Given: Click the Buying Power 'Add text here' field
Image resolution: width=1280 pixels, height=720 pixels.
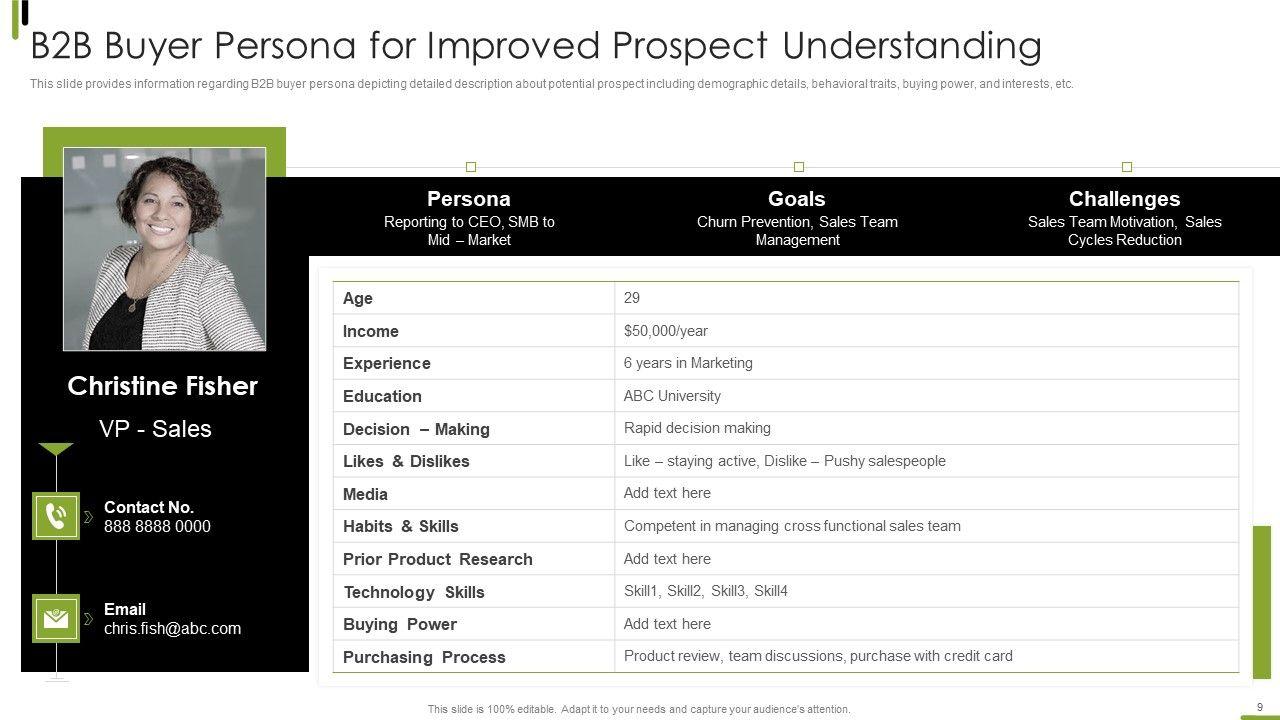Looking at the screenshot, I should tap(667, 624).
